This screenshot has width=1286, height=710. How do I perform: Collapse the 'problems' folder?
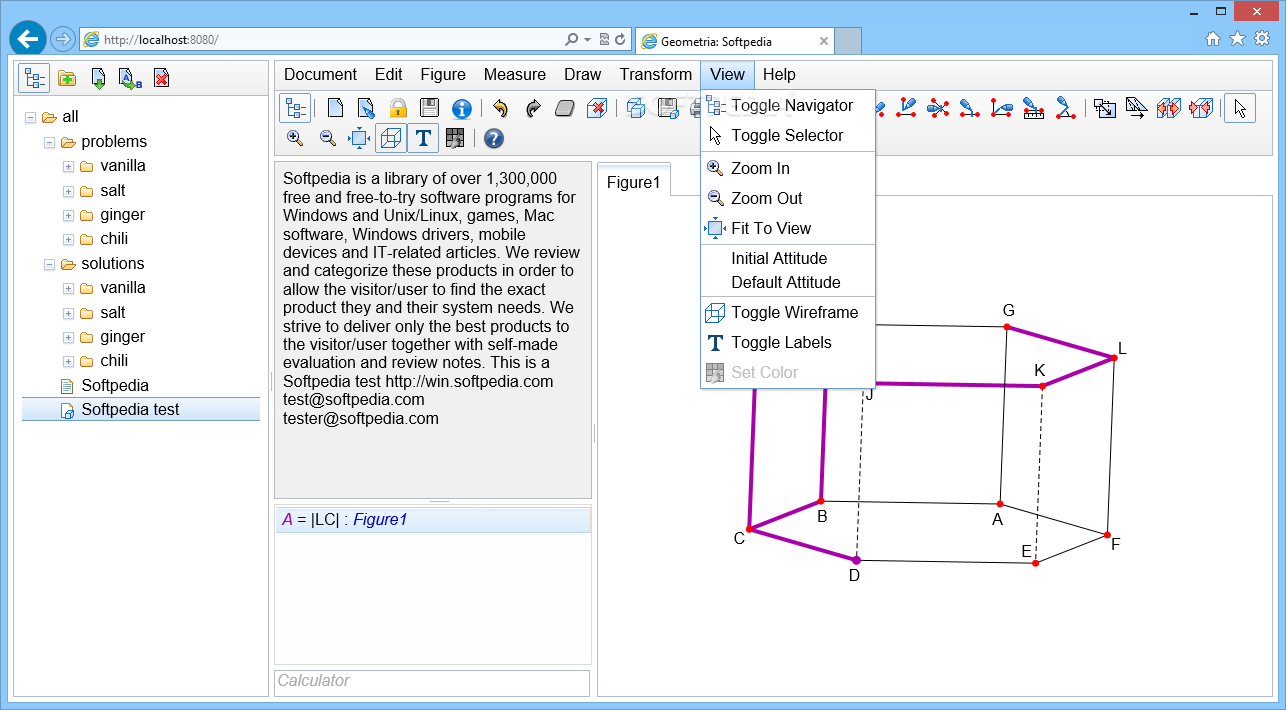[x=49, y=142]
